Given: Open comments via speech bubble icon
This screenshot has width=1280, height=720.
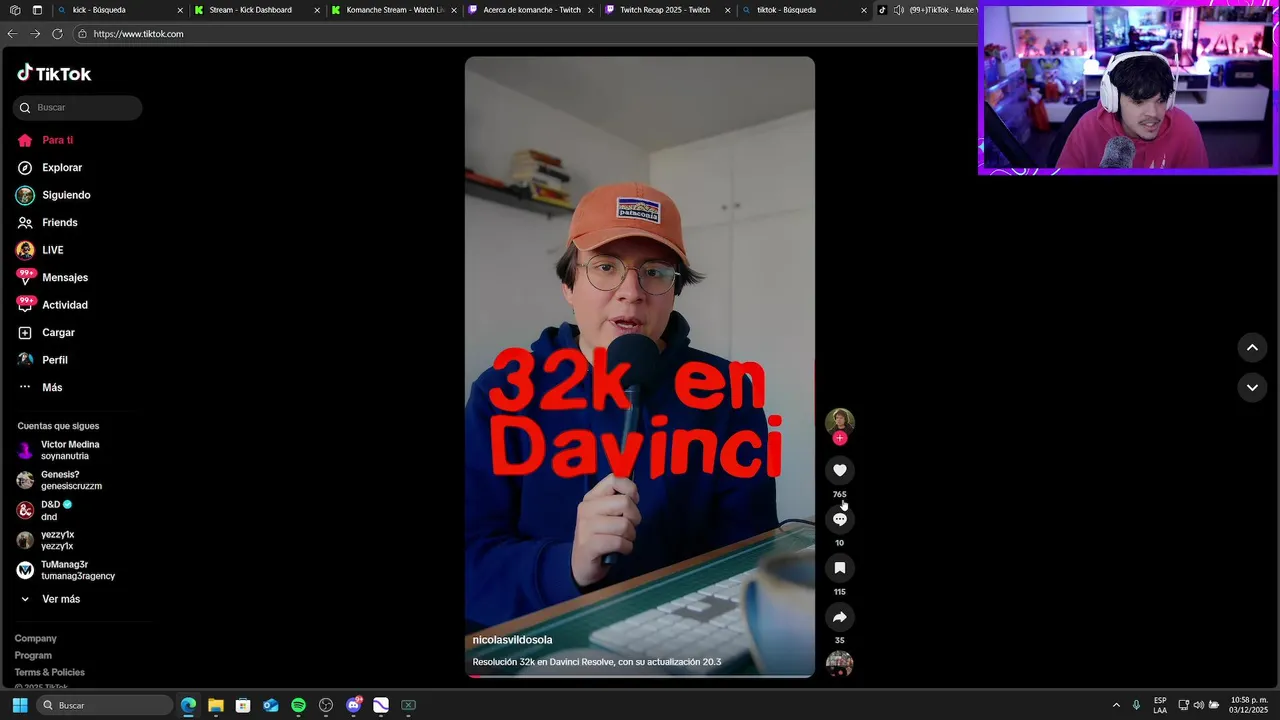Looking at the screenshot, I should [x=840, y=519].
